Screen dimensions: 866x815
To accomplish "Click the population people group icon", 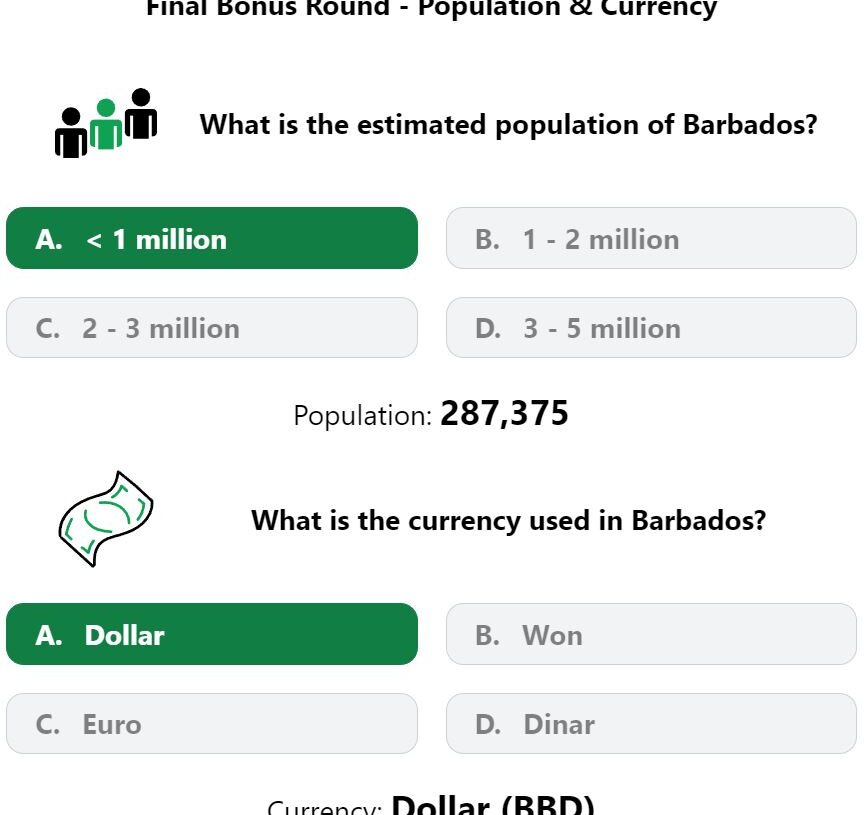I will [x=105, y=124].
